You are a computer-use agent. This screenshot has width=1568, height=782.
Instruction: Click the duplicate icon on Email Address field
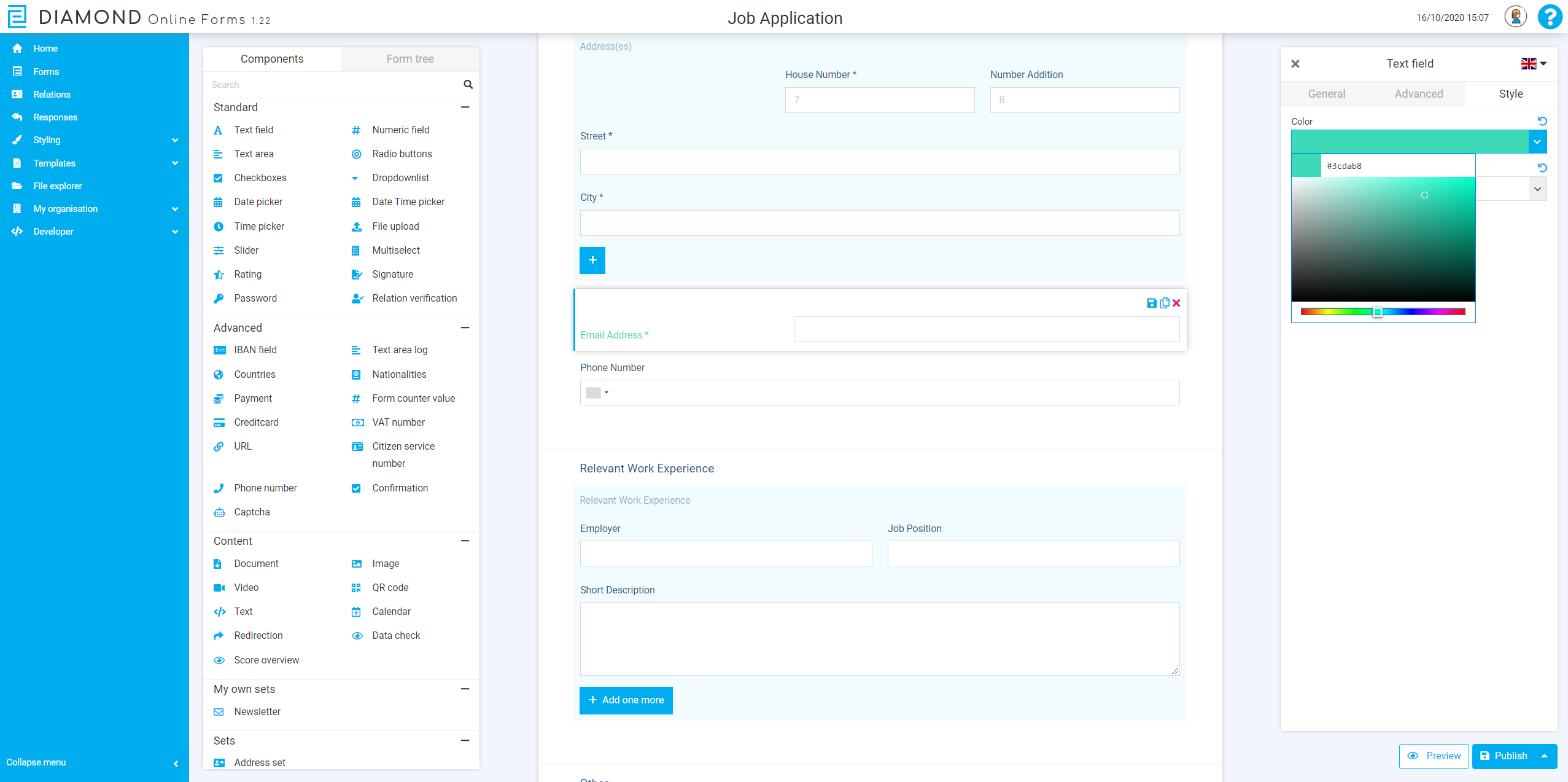pyautogui.click(x=1164, y=303)
